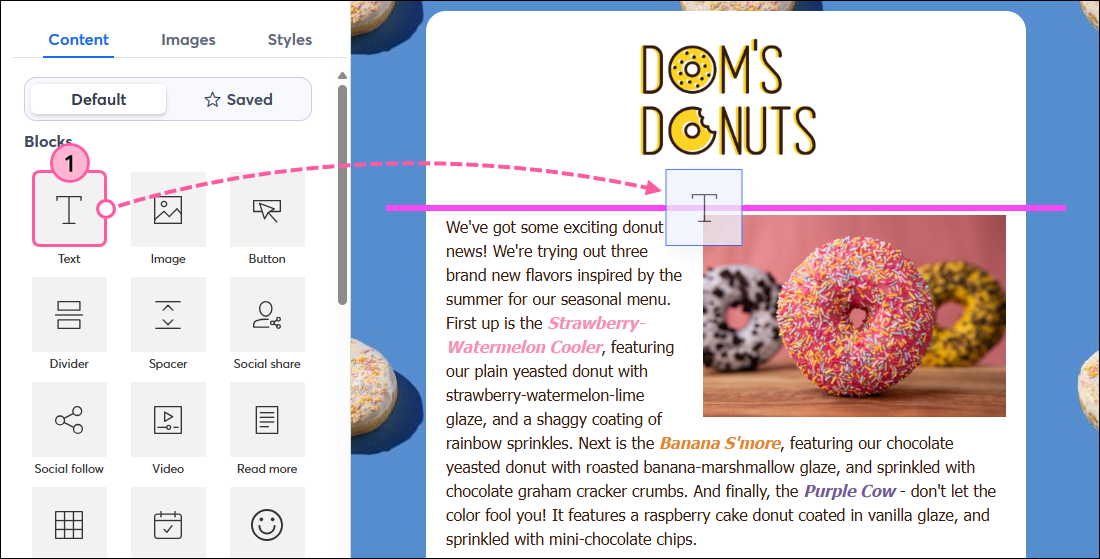This screenshot has width=1100, height=559.
Task: Add the Read more block
Action: pyautogui.click(x=267, y=419)
